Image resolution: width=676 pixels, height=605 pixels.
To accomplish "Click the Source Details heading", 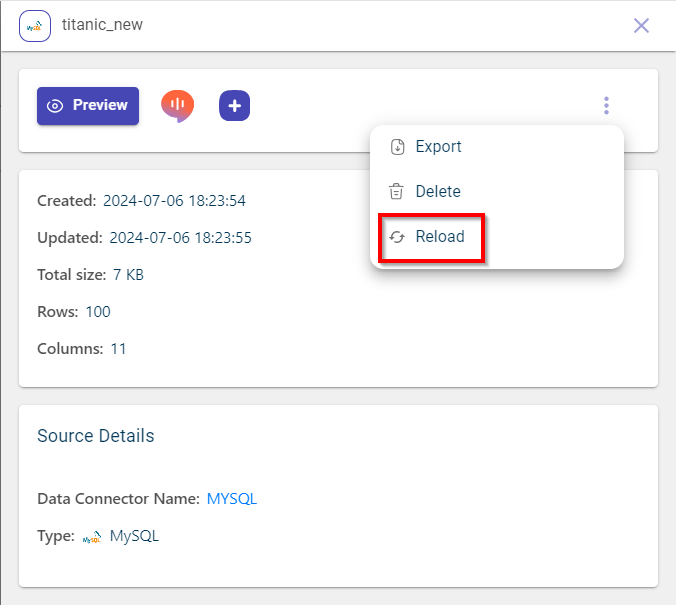I will (x=95, y=436).
